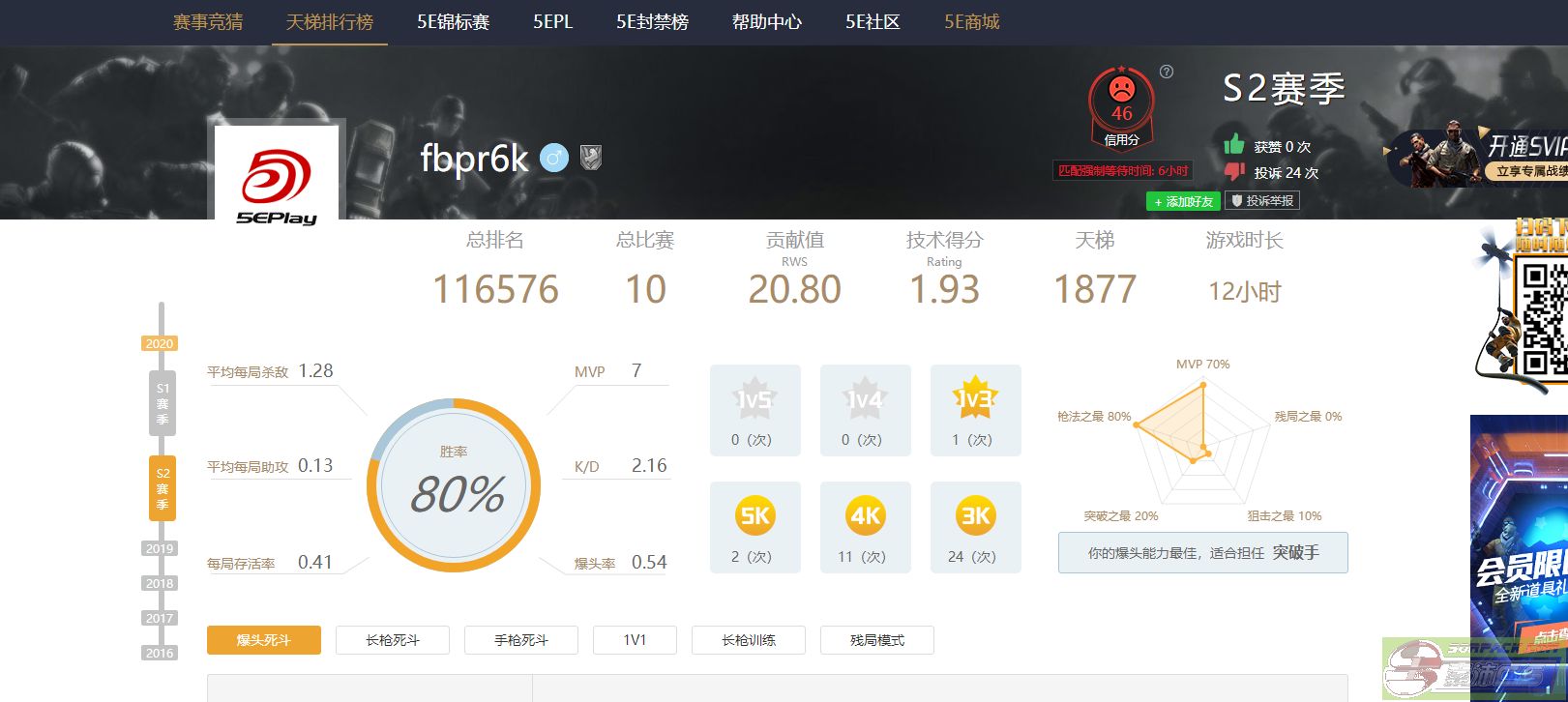The image size is (1568, 702).
Task: Switch to the 长枪训练 mode tab
Action: [x=749, y=640]
